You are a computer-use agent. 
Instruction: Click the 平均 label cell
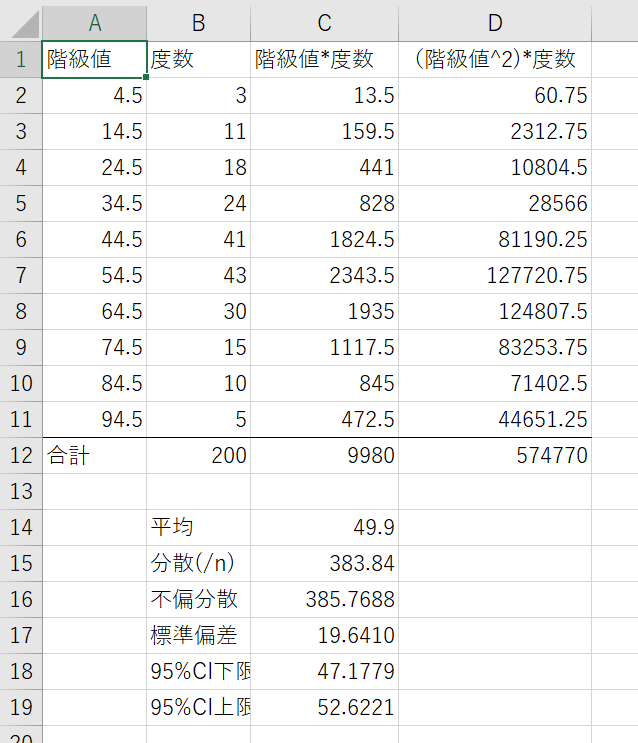(199, 527)
